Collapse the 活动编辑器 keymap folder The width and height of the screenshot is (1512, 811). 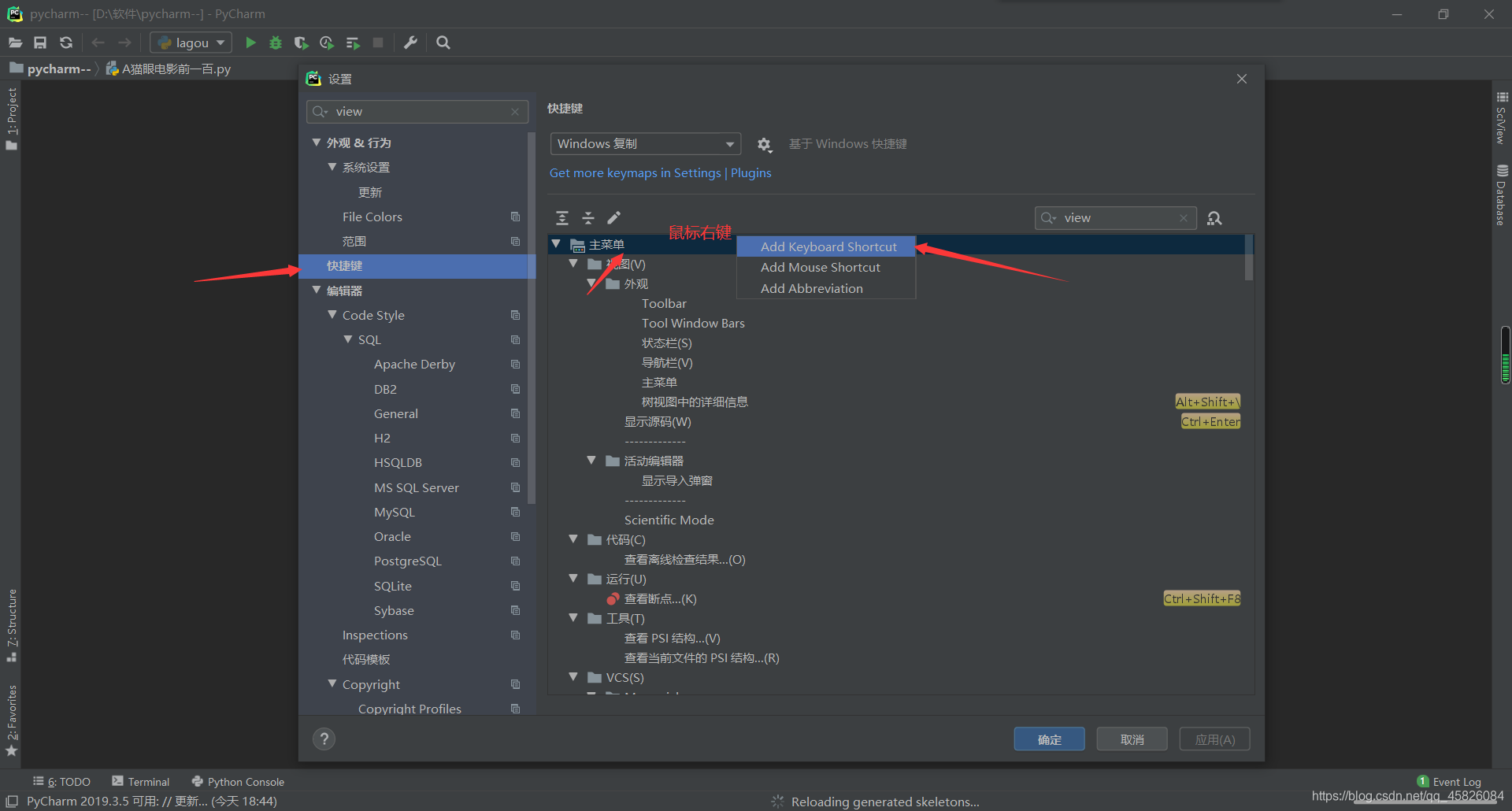point(591,460)
